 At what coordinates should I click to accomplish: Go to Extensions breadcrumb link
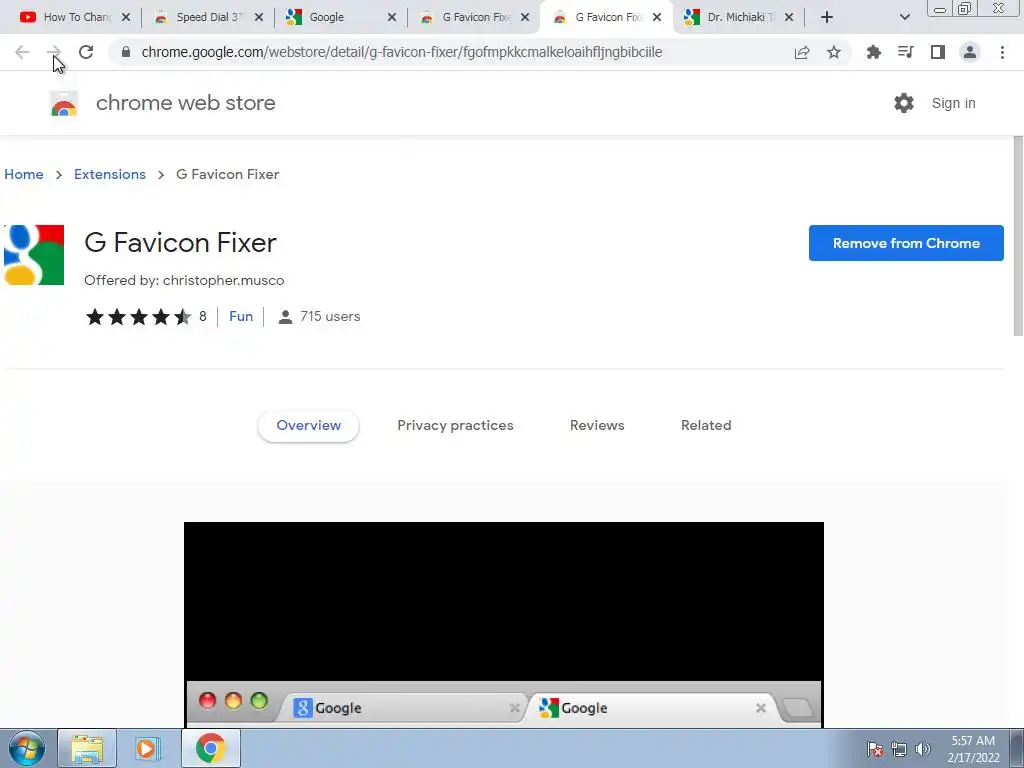coord(110,174)
